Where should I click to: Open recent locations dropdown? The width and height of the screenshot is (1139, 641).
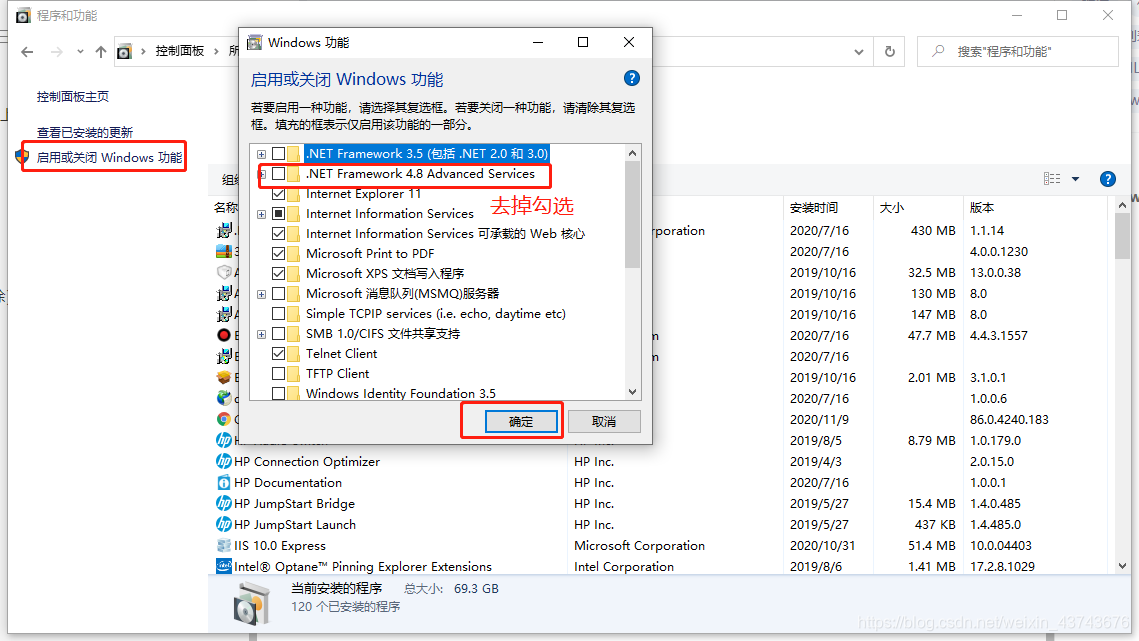[80, 52]
